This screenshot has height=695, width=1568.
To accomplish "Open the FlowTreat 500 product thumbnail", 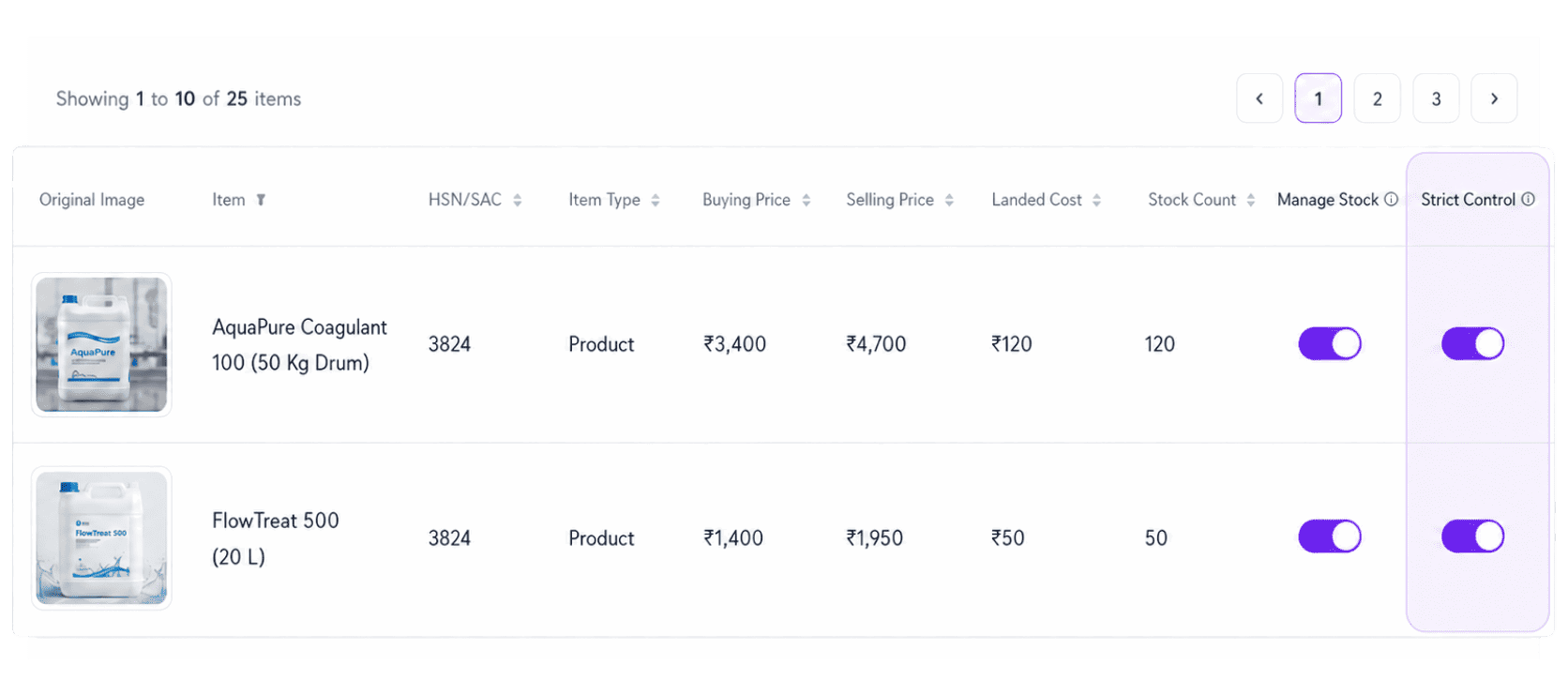I will tap(101, 538).
